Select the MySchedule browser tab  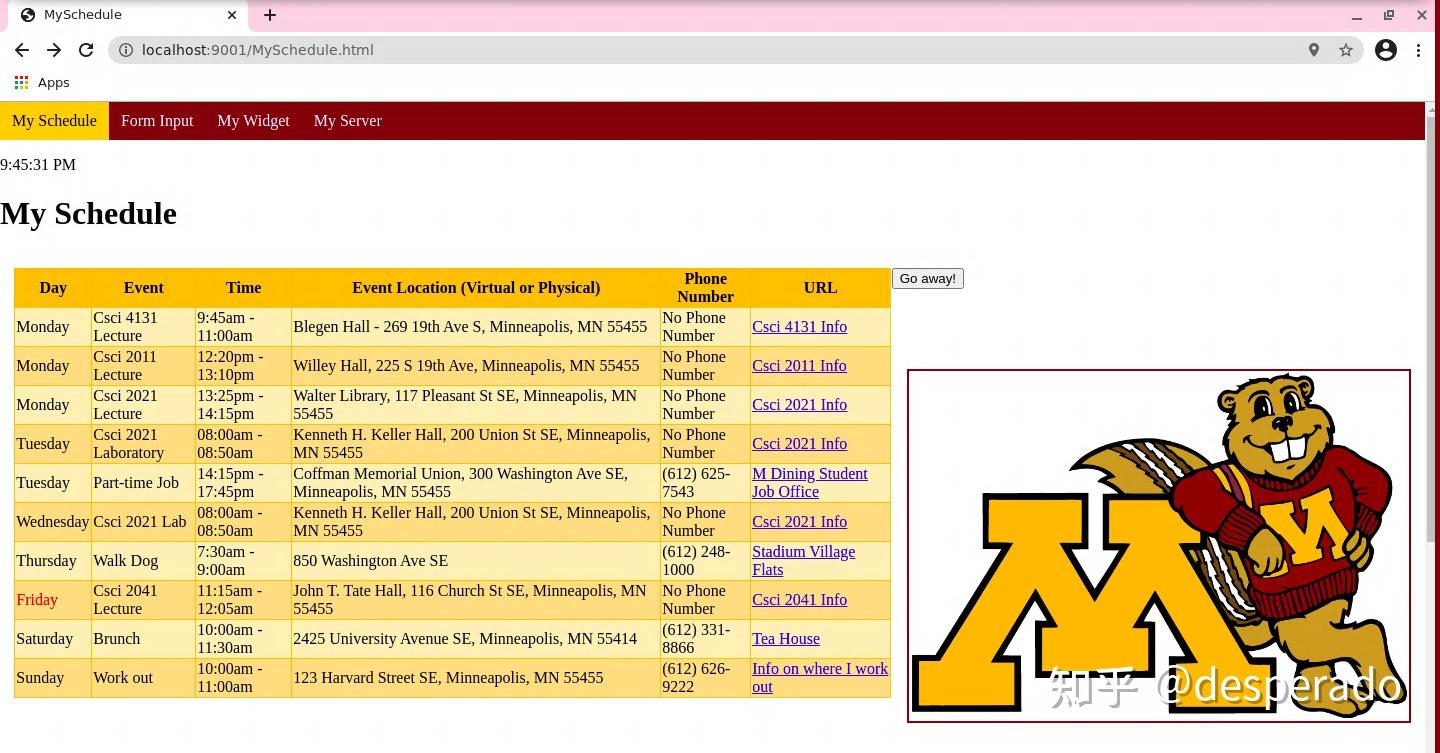coord(128,15)
